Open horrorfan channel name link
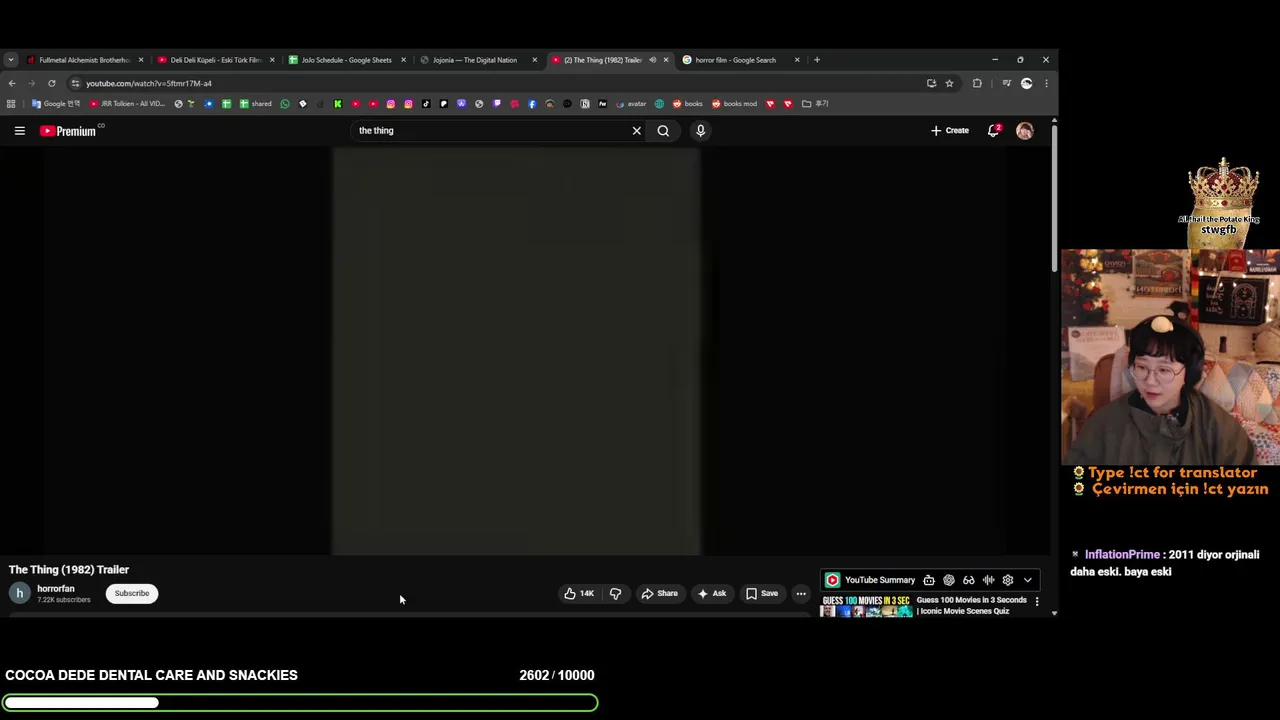The image size is (1280, 720). (56, 589)
